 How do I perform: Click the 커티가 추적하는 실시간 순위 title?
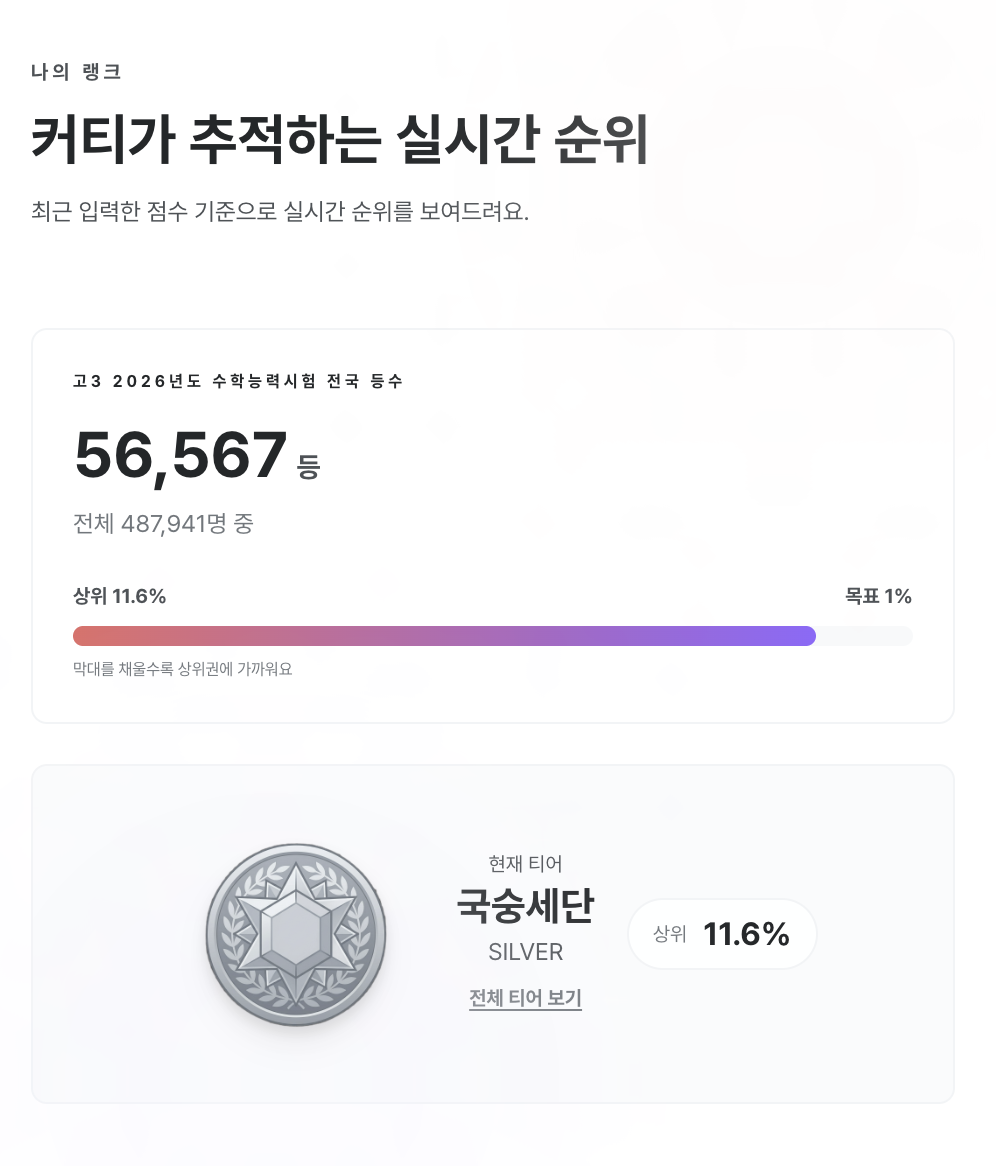(x=341, y=140)
